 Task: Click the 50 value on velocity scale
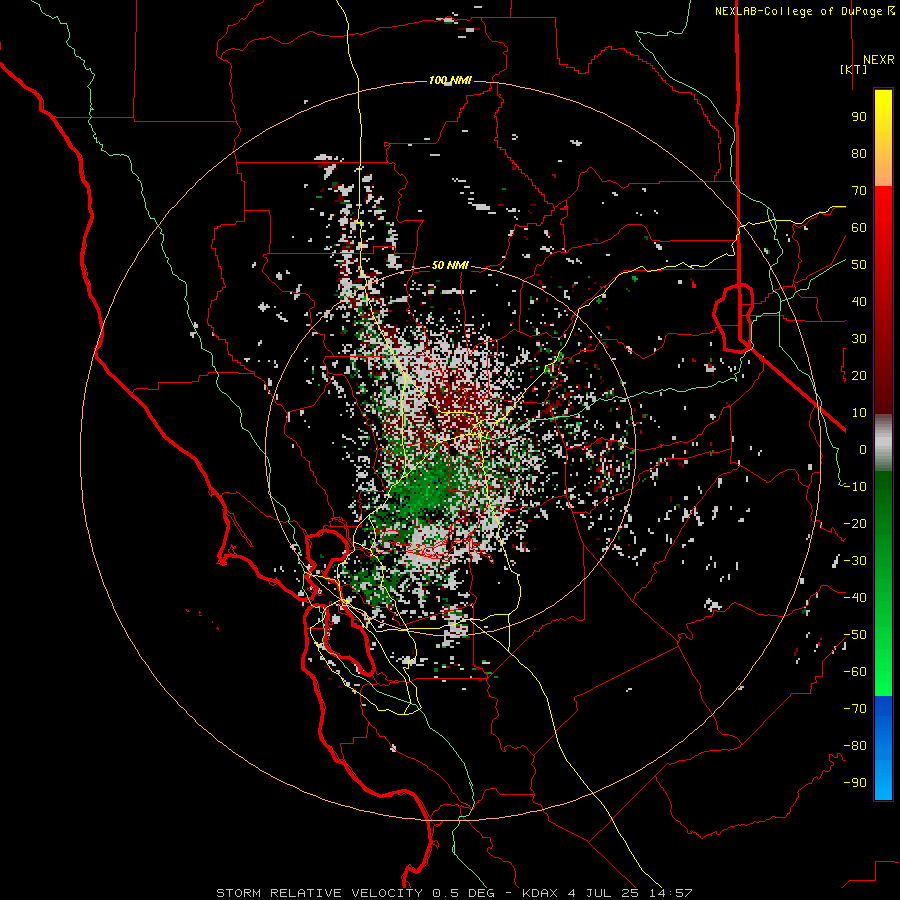click(859, 265)
